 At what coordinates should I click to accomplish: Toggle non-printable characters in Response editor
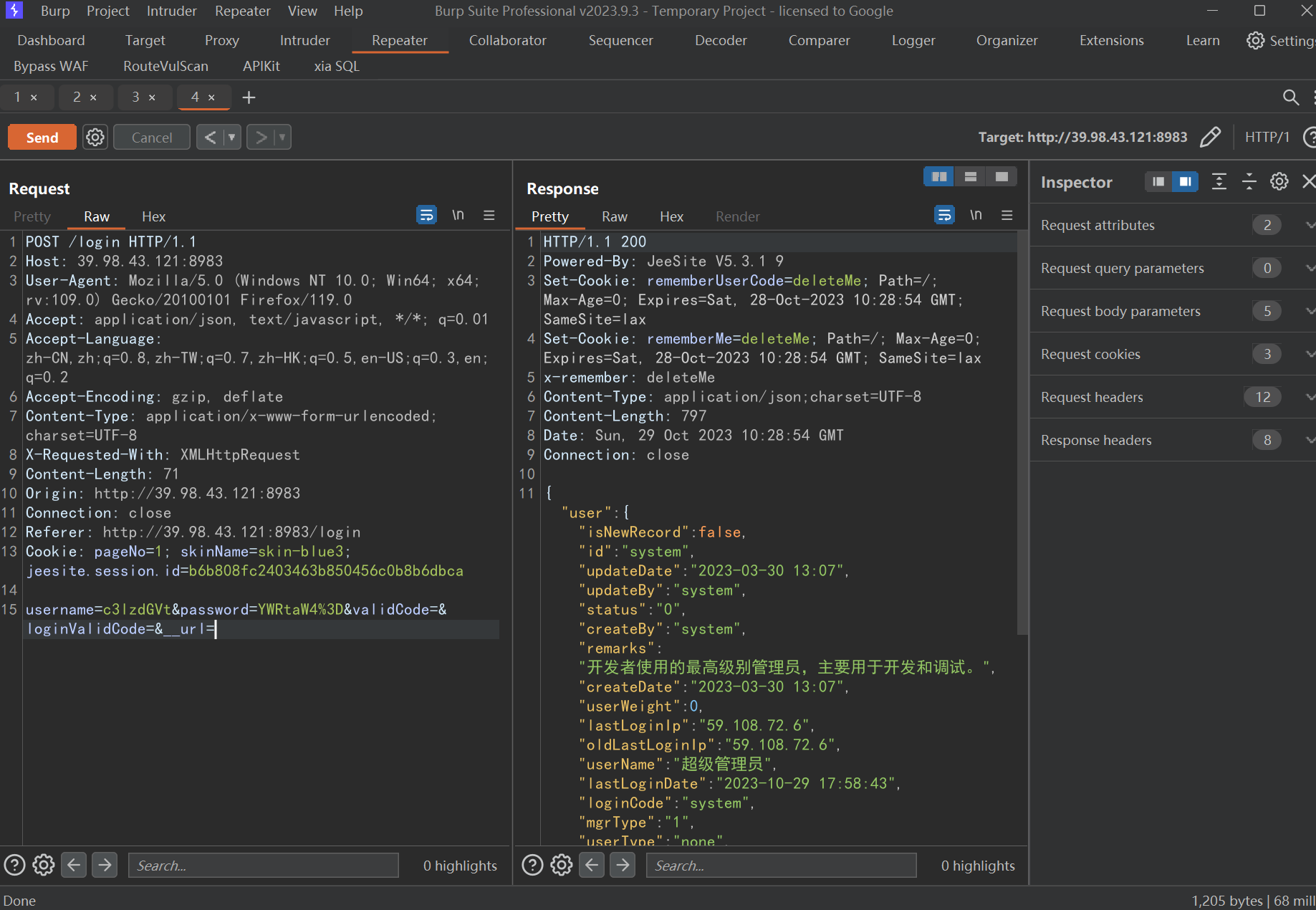tap(976, 215)
